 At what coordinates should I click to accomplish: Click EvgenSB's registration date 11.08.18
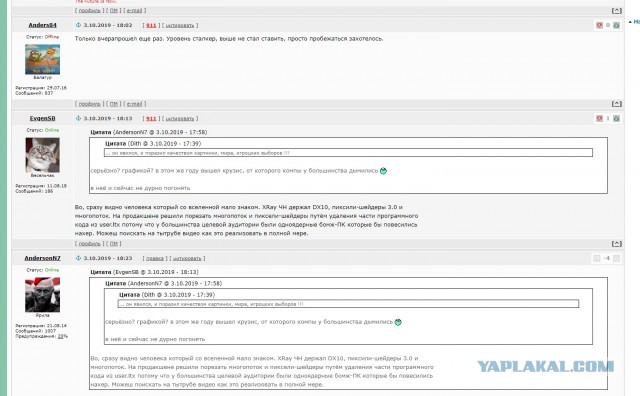pyautogui.click(x=58, y=186)
